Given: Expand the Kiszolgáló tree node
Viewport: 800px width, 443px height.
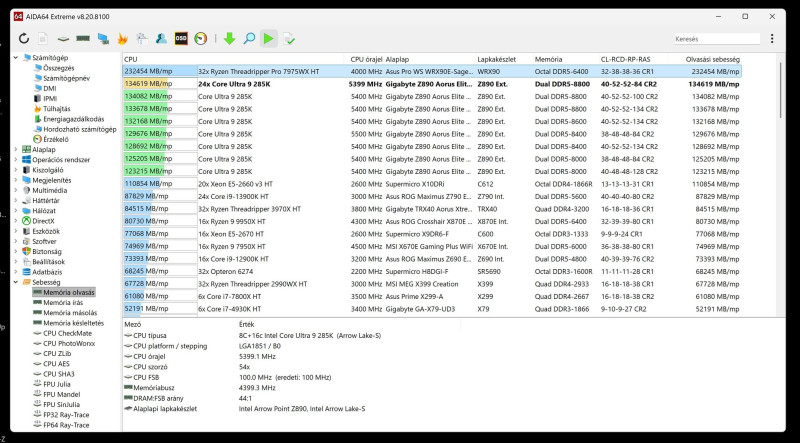Looking at the screenshot, I should [16, 170].
